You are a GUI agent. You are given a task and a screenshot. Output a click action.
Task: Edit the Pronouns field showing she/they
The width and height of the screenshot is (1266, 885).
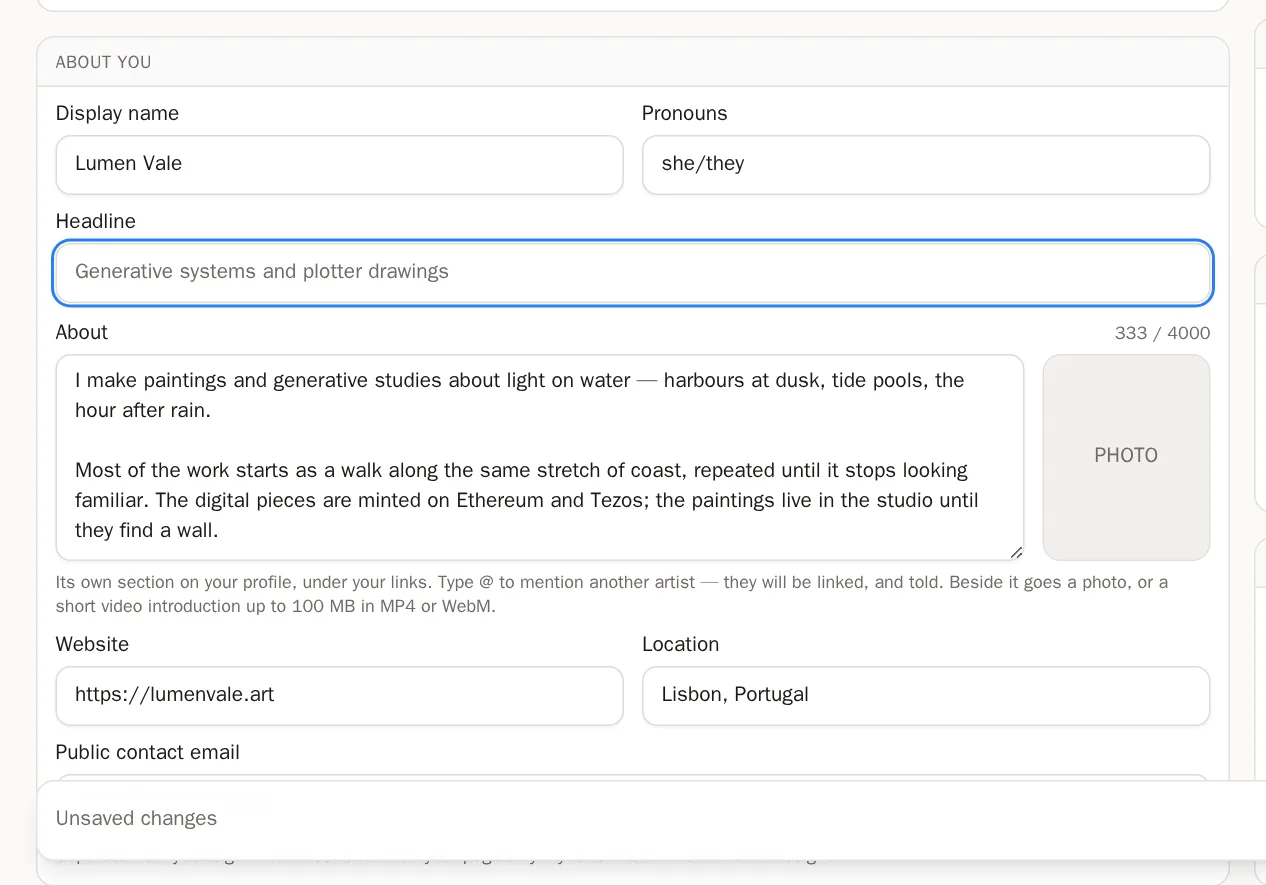tap(926, 165)
